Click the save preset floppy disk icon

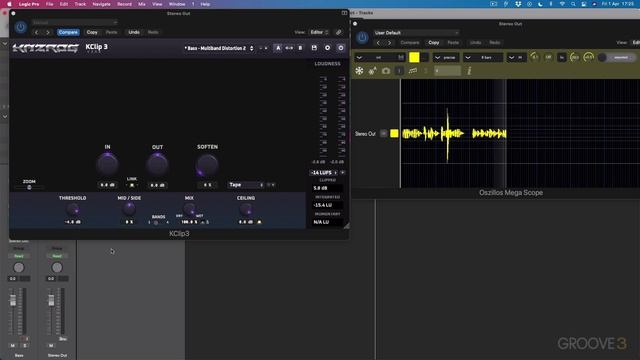tap(314, 48)
